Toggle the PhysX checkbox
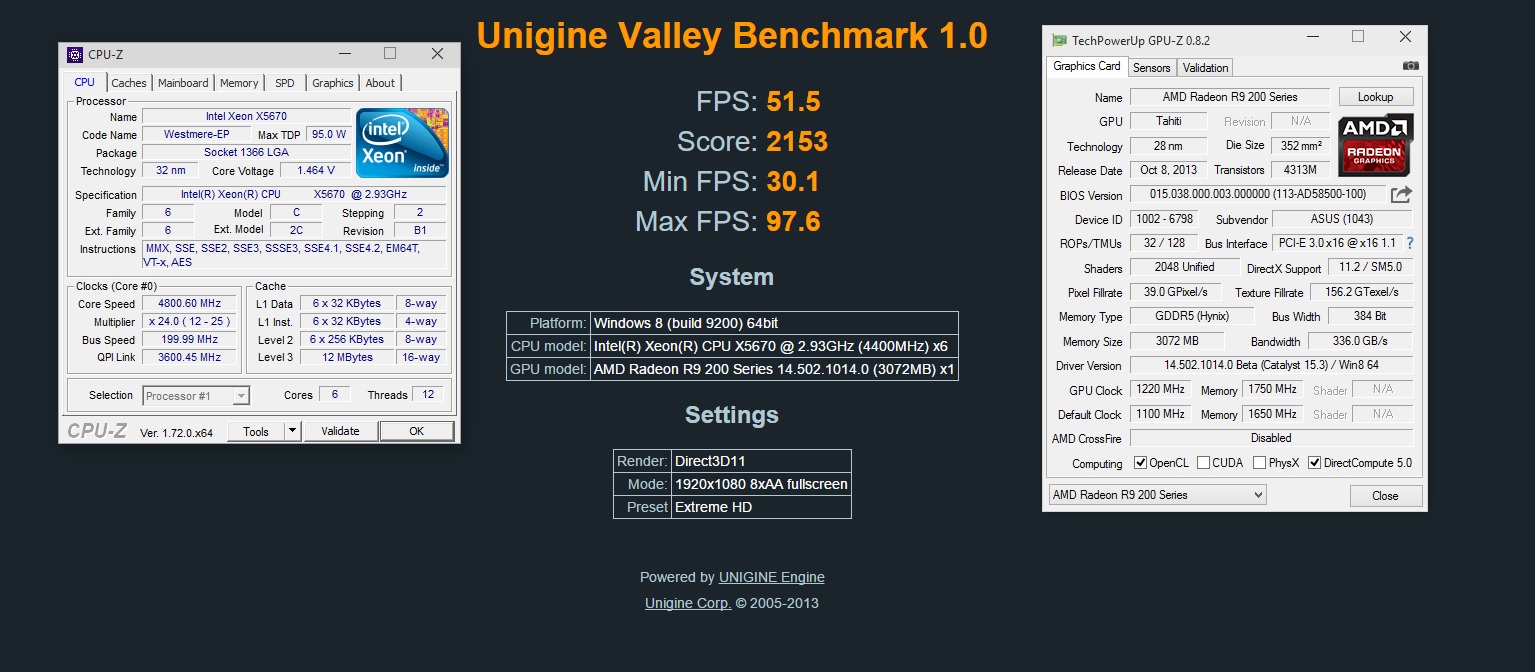The width and height of the screenshot is (1535, 672). [x=1258, y=463]
